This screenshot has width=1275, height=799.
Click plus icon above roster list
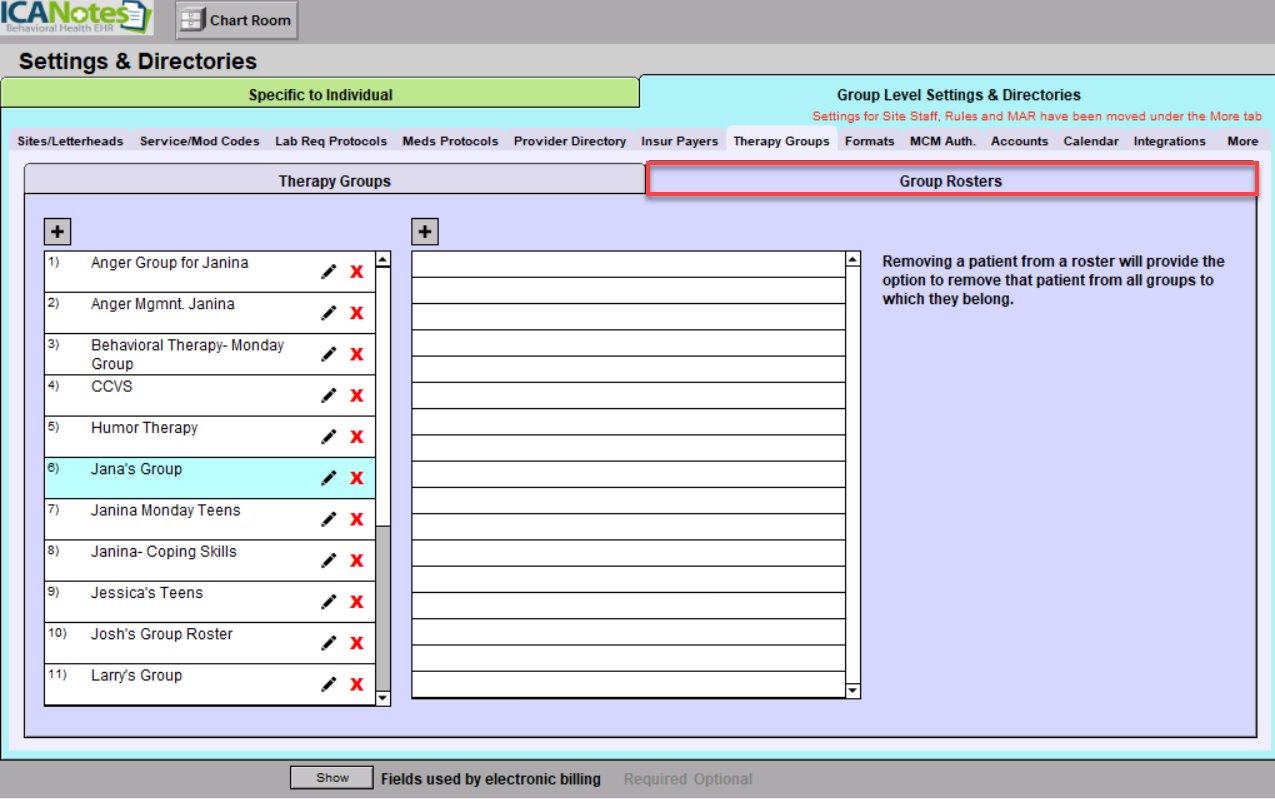click(x=425, y=232)
